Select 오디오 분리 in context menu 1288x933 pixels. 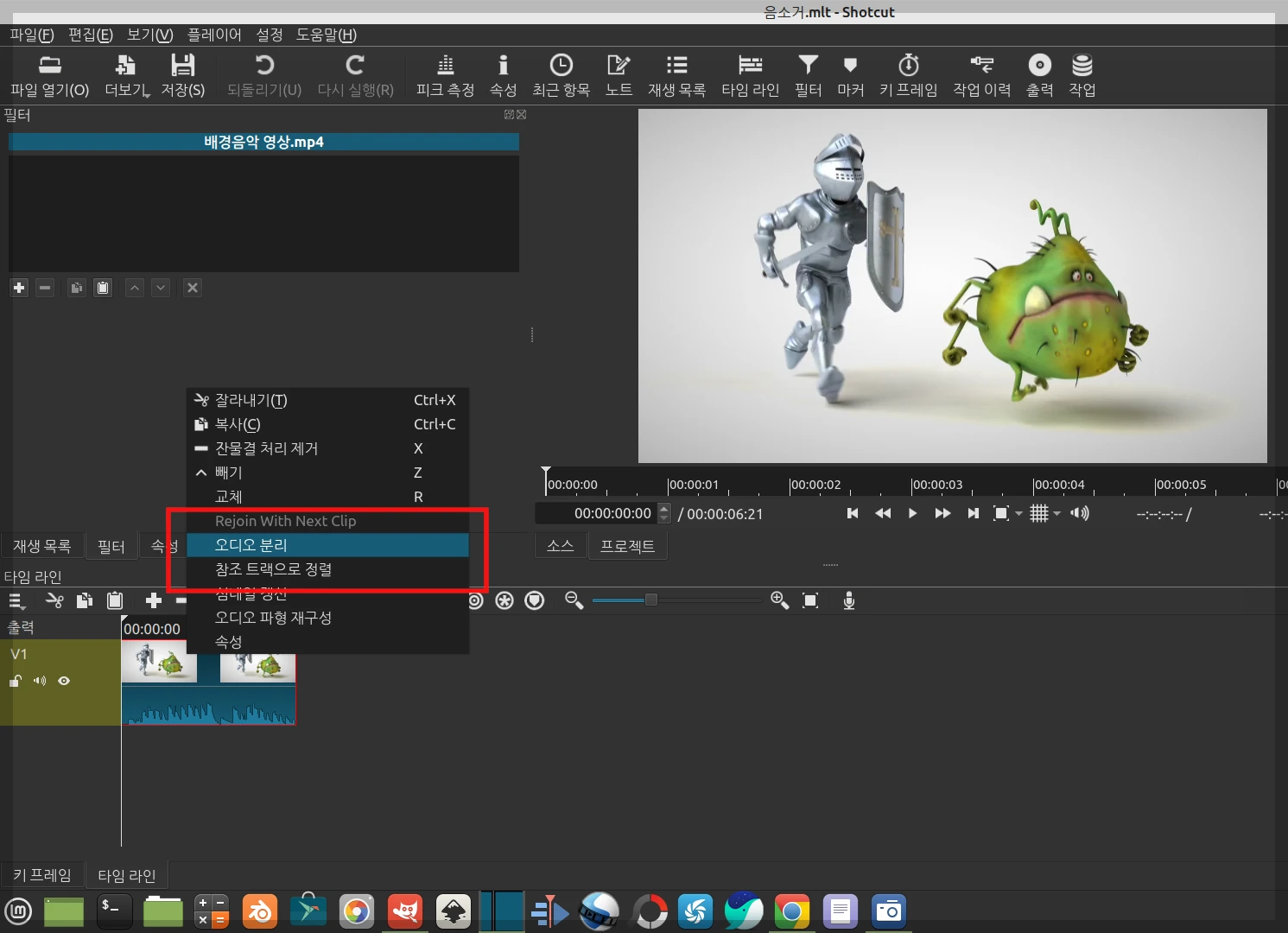coord(328,545)
